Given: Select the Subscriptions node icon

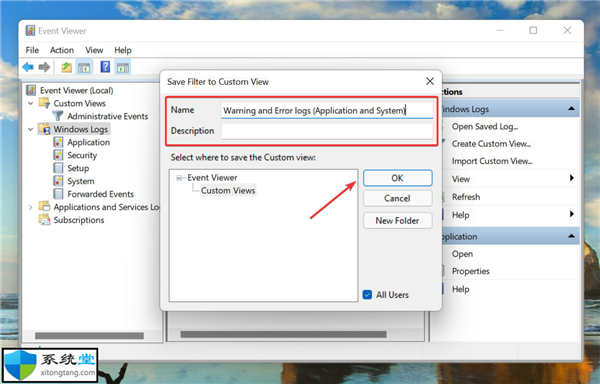Looking at the screenshot, I should pos(44,220).
